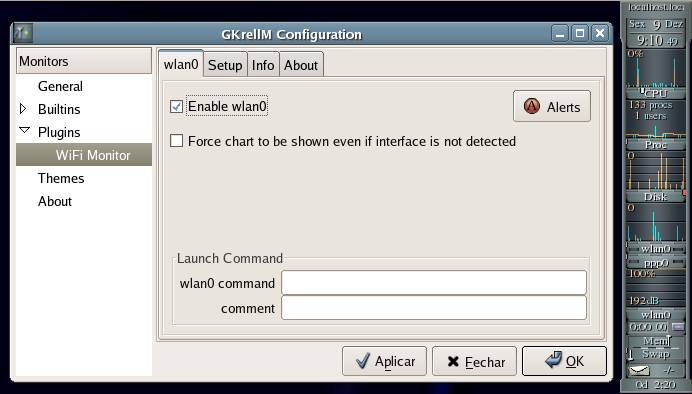The image size is (692, 394).
Task: Click the Proc monitor label
Action: click(x=655, y=145)
